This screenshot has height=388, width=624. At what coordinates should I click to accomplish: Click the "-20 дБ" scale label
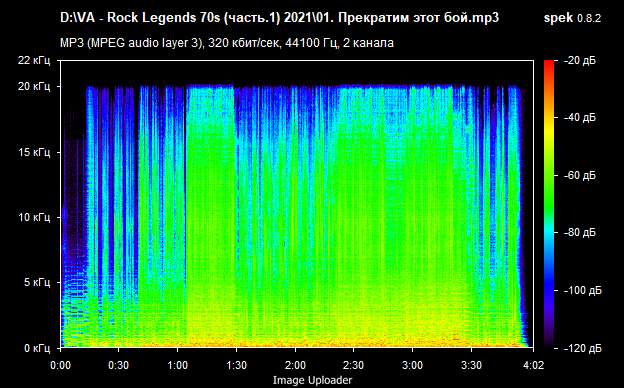(579, 60)
